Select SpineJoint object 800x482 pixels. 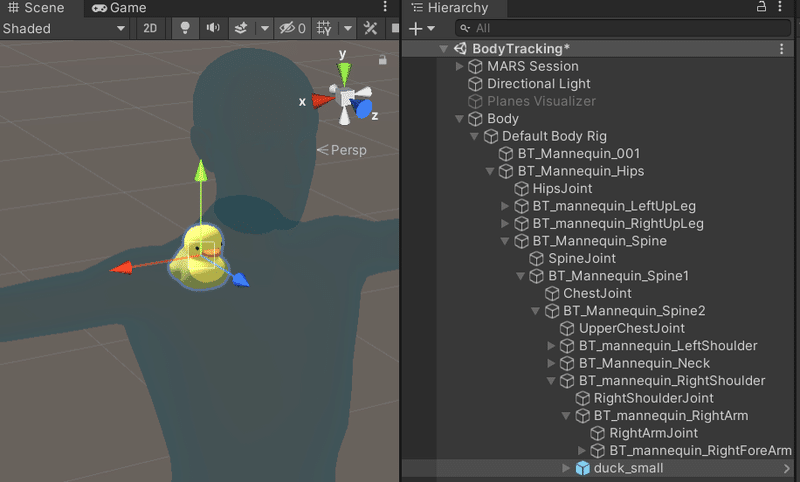582,259
